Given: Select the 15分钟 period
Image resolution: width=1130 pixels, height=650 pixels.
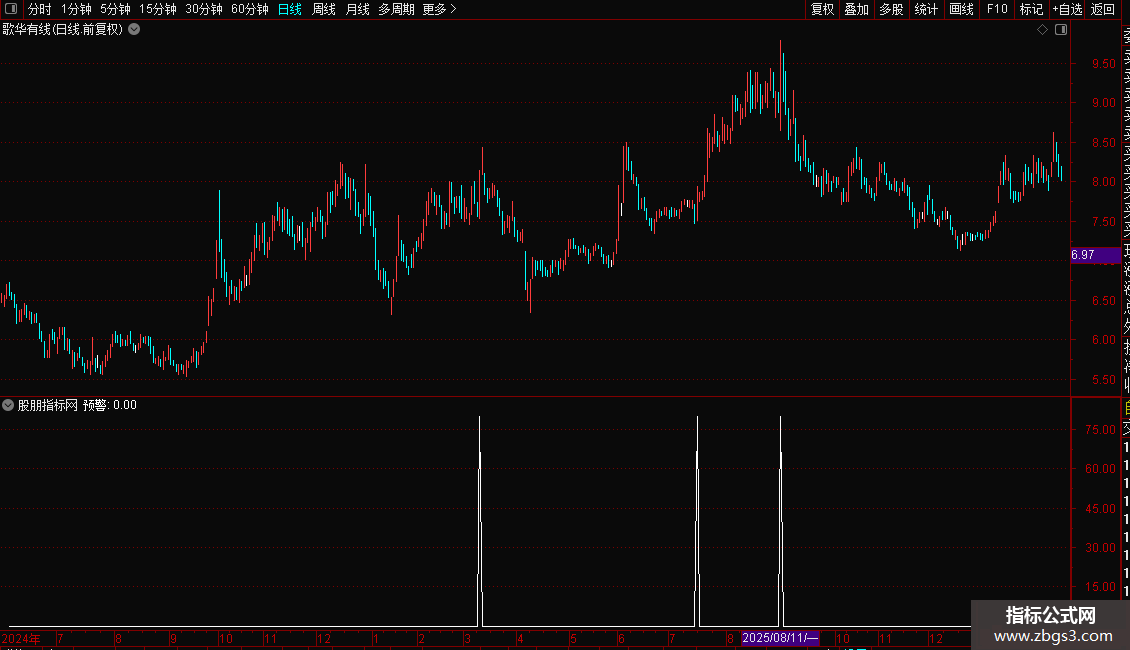Looking at the screenshot, I should pos(158,9).
